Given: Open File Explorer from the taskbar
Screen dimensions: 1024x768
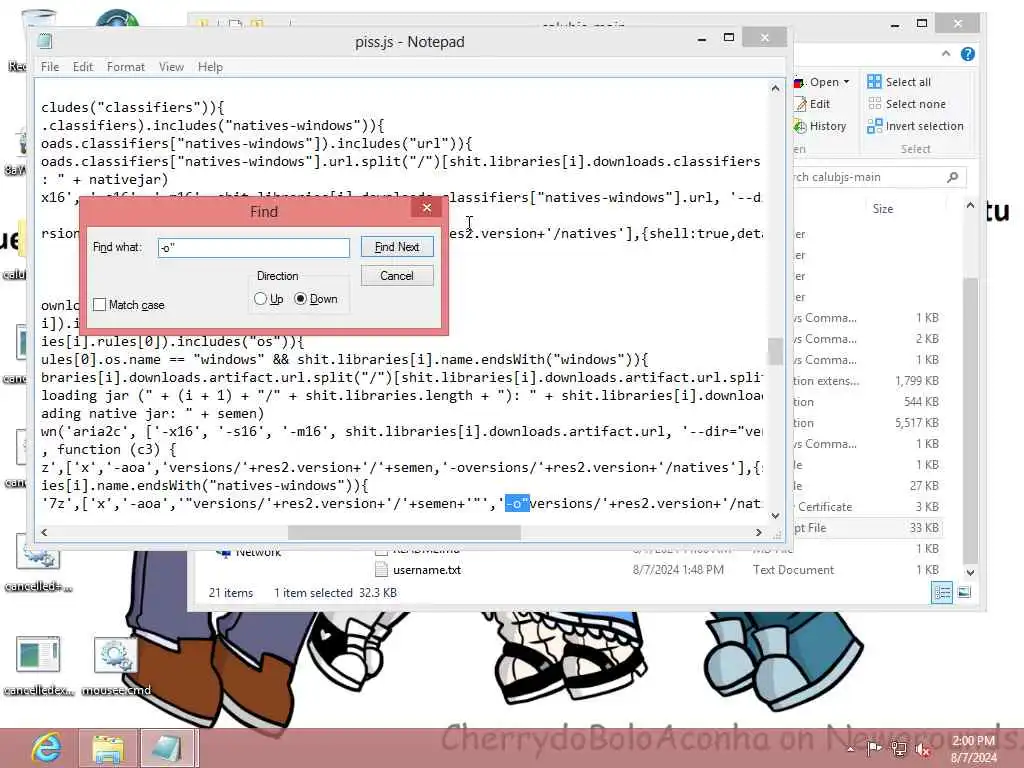Looking at the screenshot, I should click(x=108, y=748).
